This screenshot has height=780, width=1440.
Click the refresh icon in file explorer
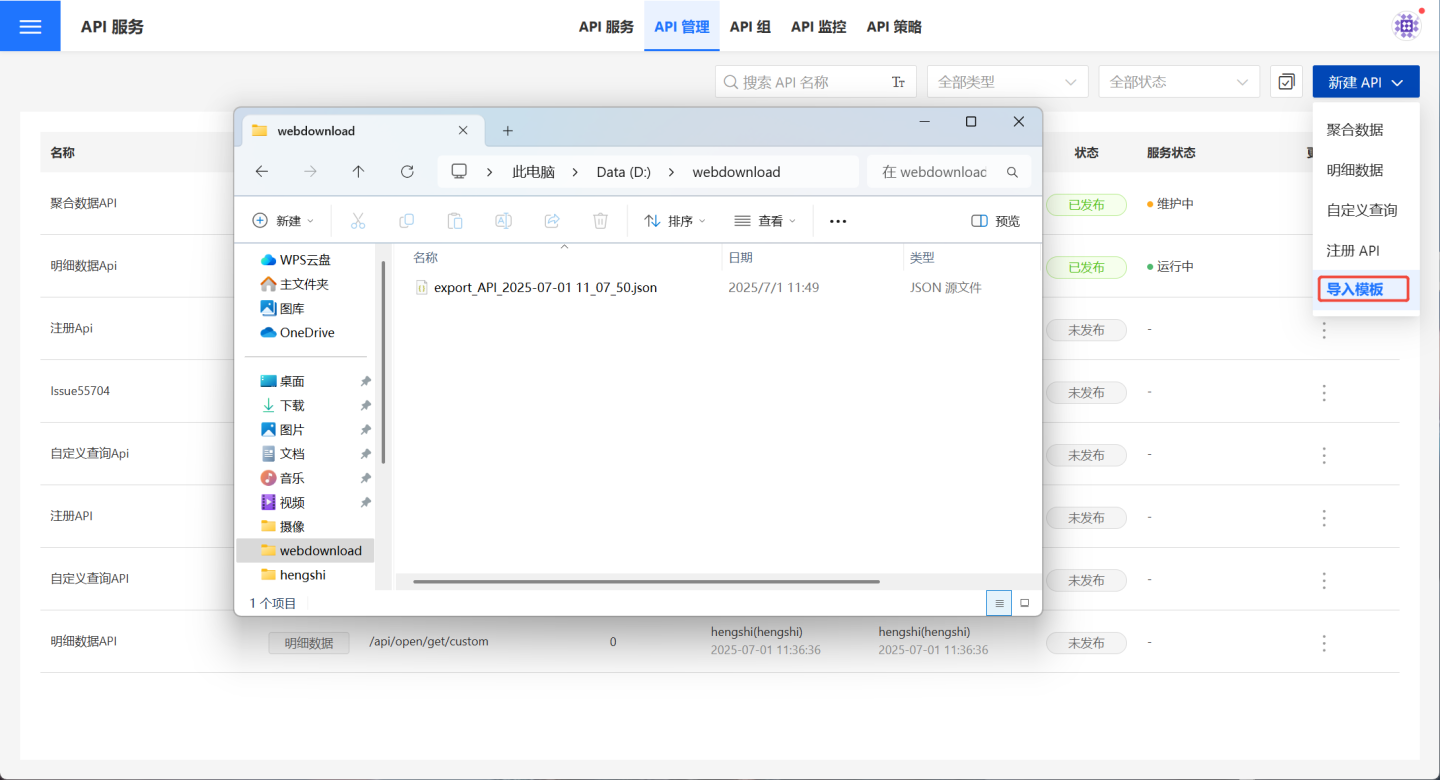pos(407,172)
